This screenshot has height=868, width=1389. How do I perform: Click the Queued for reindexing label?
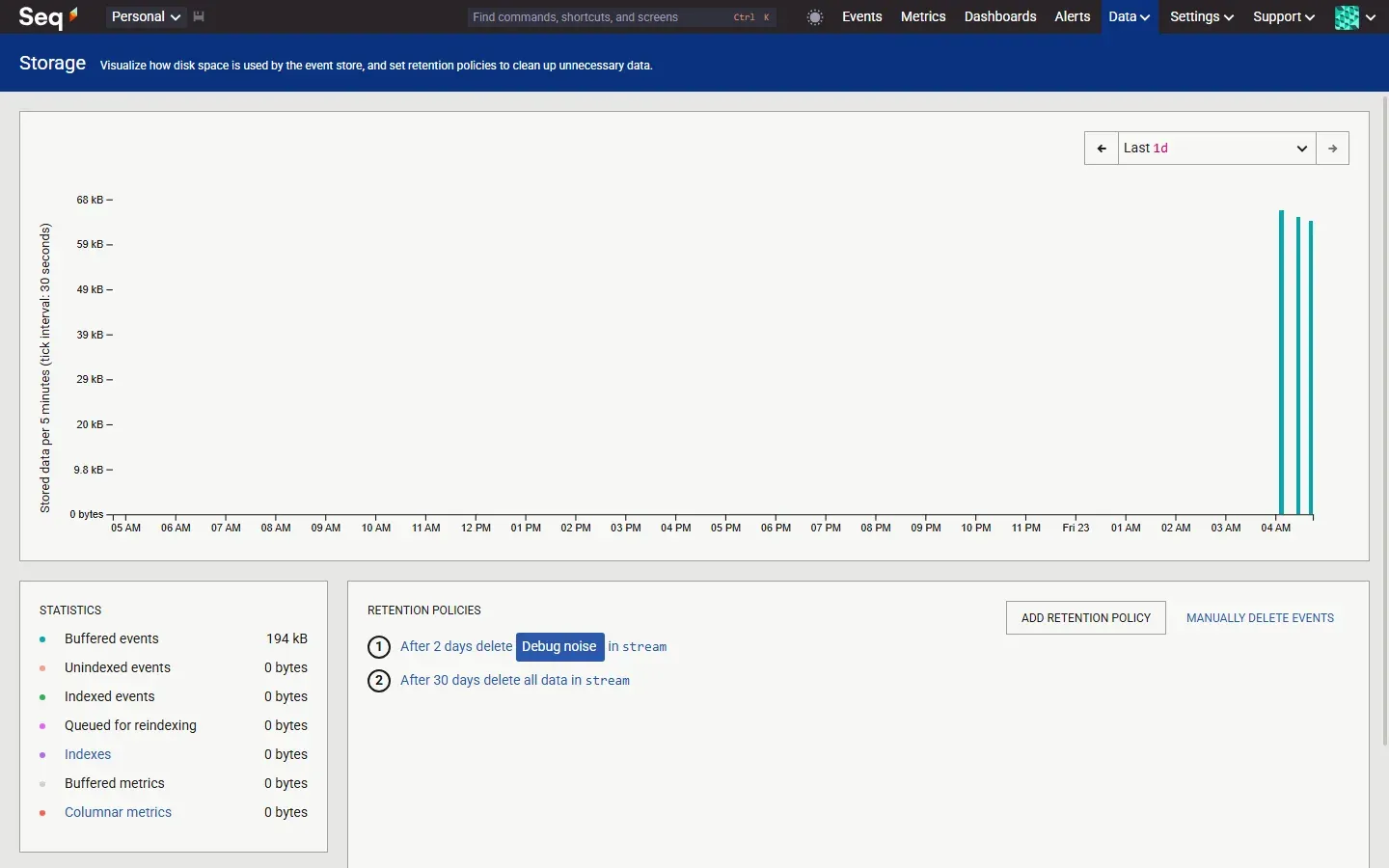click(130, 726)
